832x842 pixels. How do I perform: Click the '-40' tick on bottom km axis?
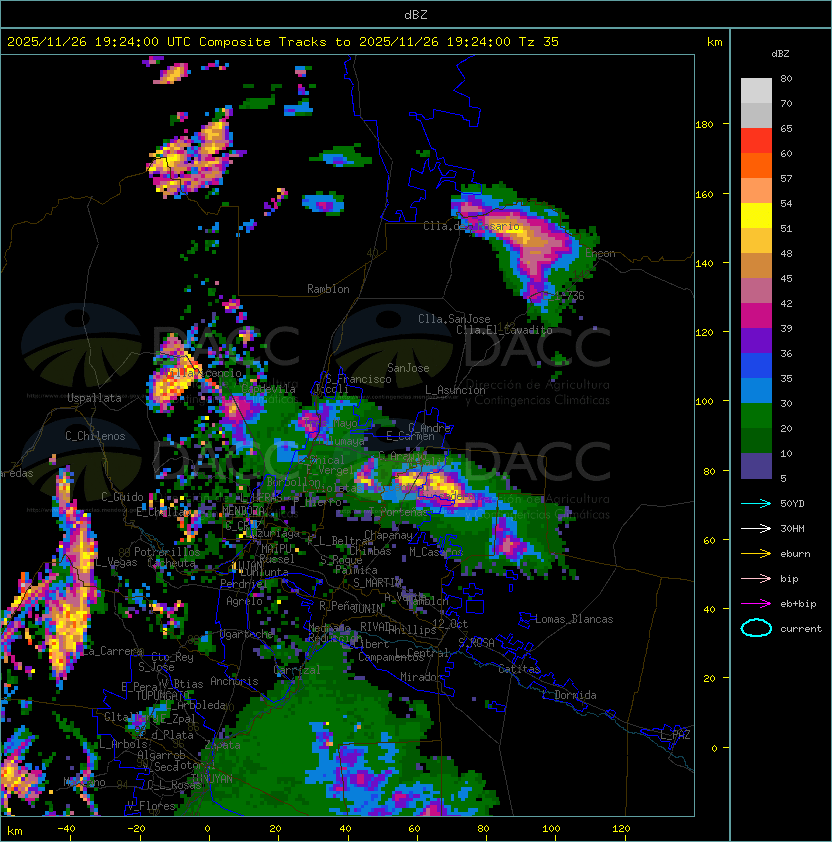(67, 829)
